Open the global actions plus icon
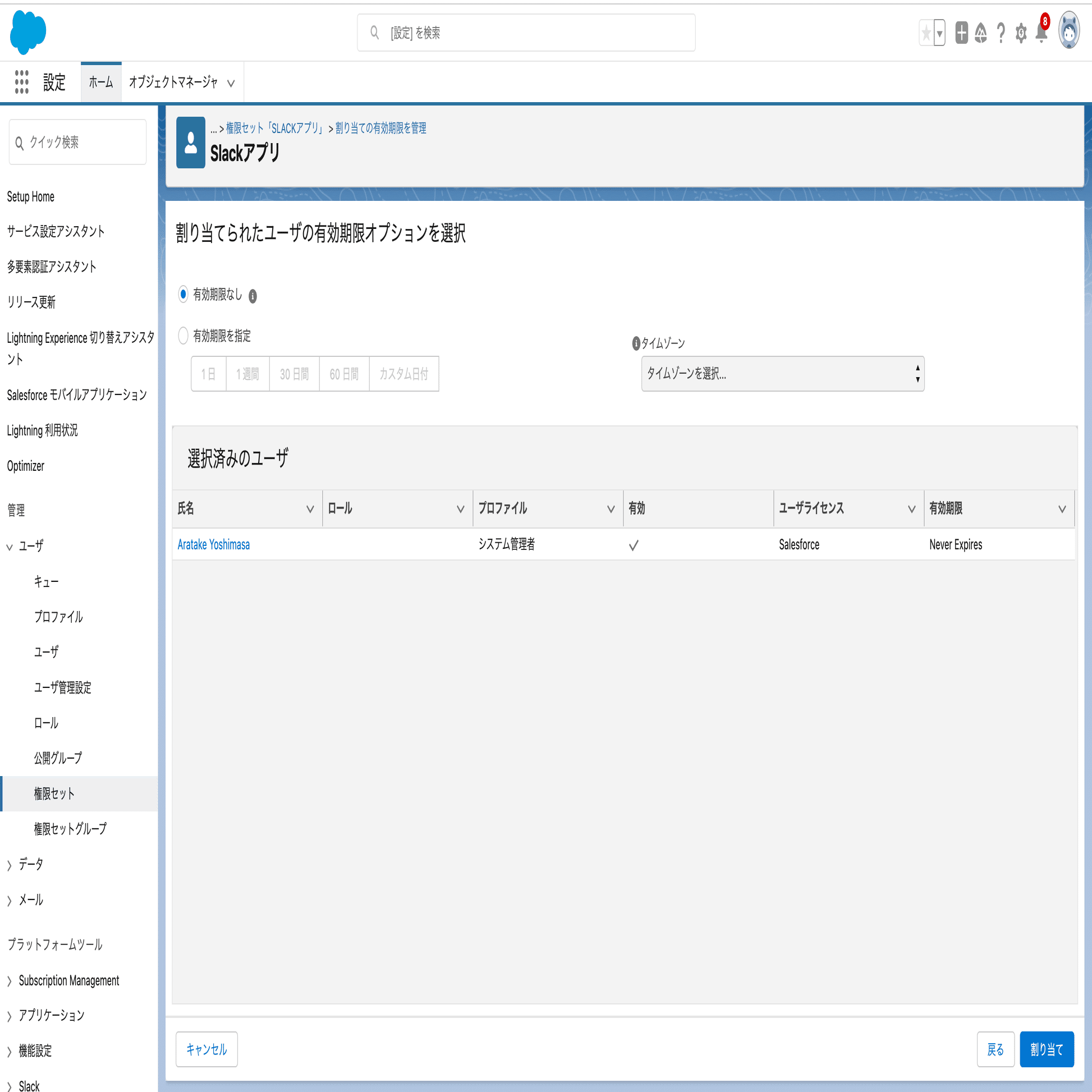Screen dimensions: 1092x1092 pos(961,33)
